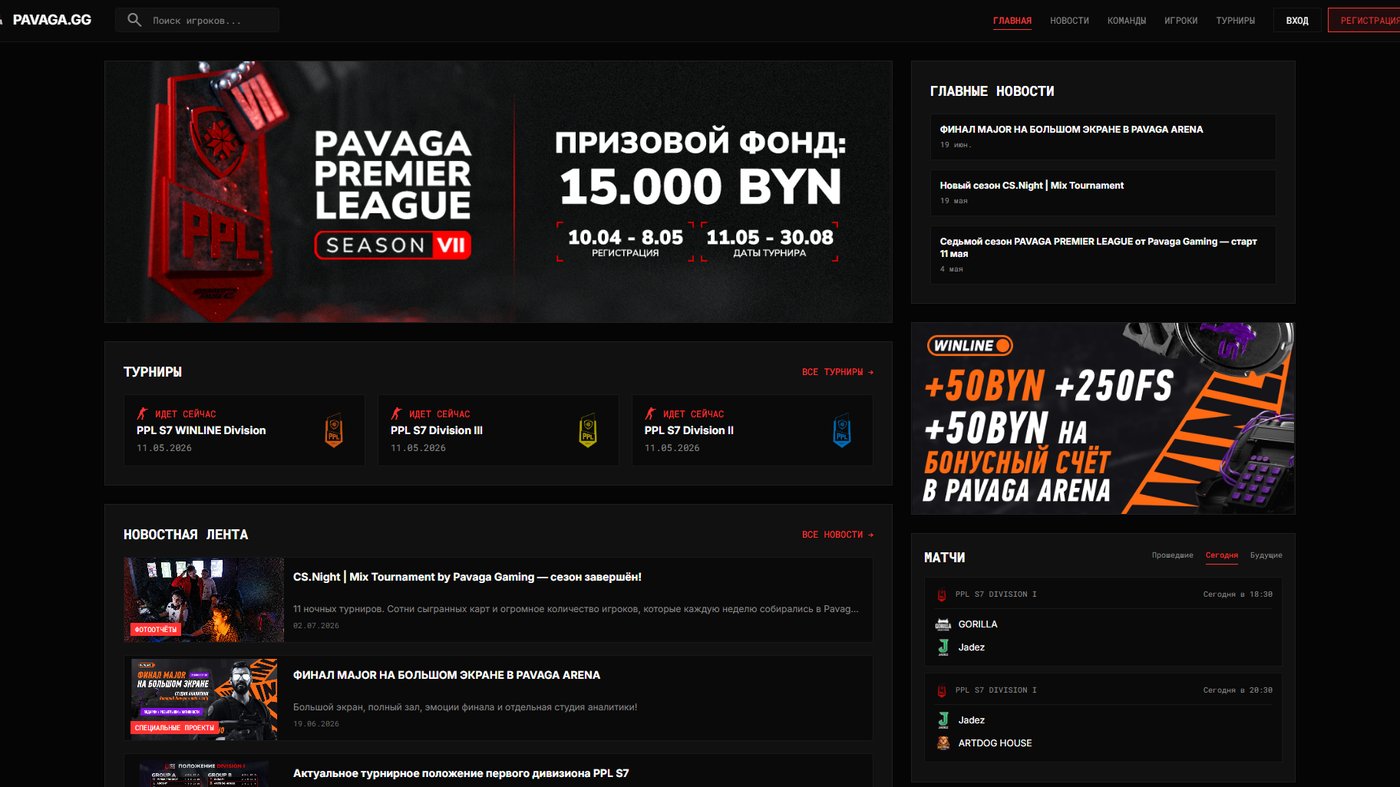Go to the КОМАНДЫ page
1400x787 pixels.
click(1127, 21)
